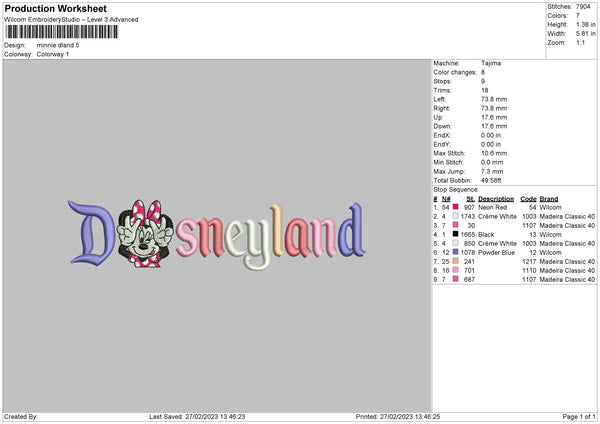Click stitch count '1665' in the Black row

pos(468,234)
